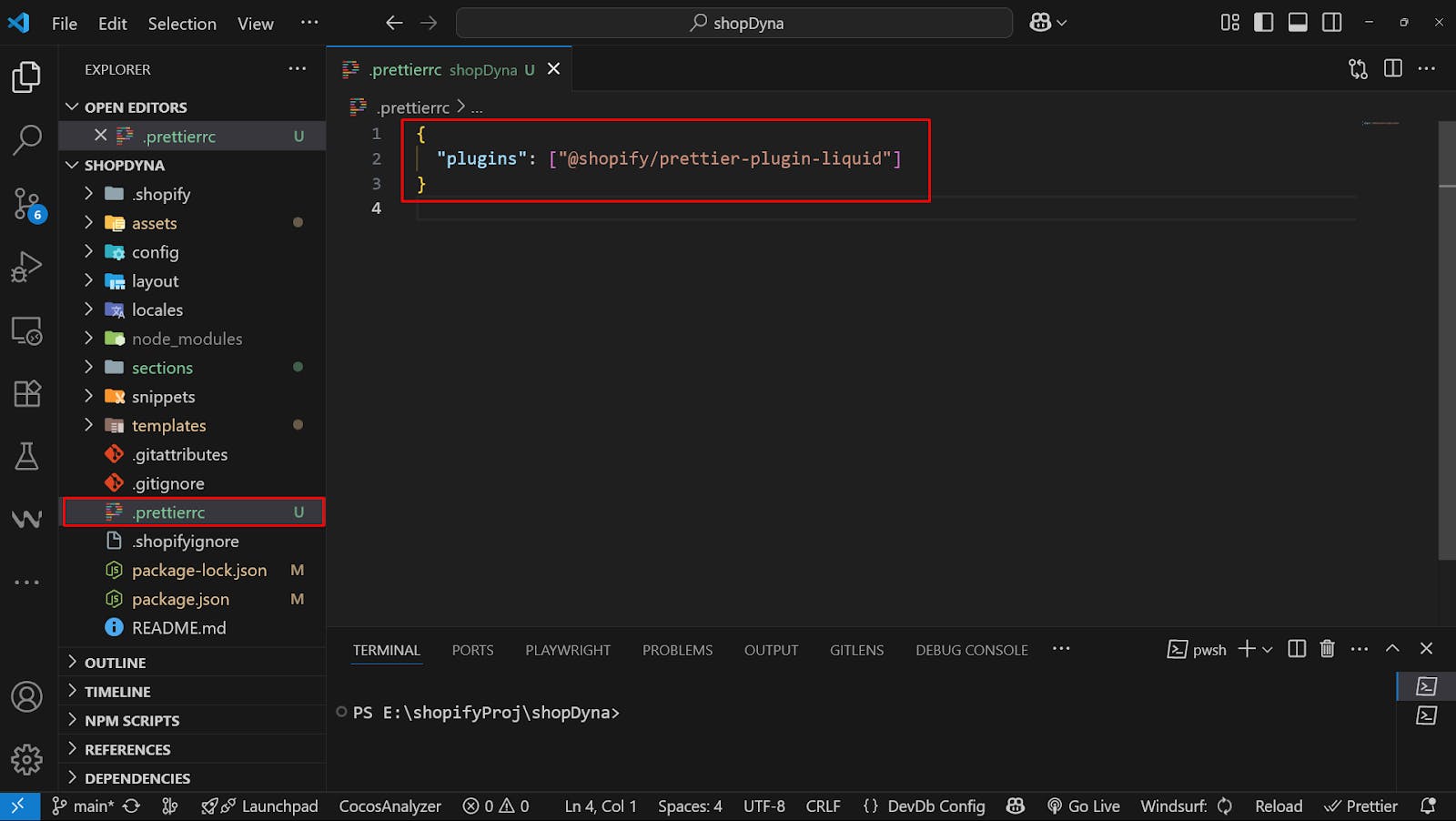
Task: Toggle Prettier status in status bar
Action: (x=1360, y=806)
